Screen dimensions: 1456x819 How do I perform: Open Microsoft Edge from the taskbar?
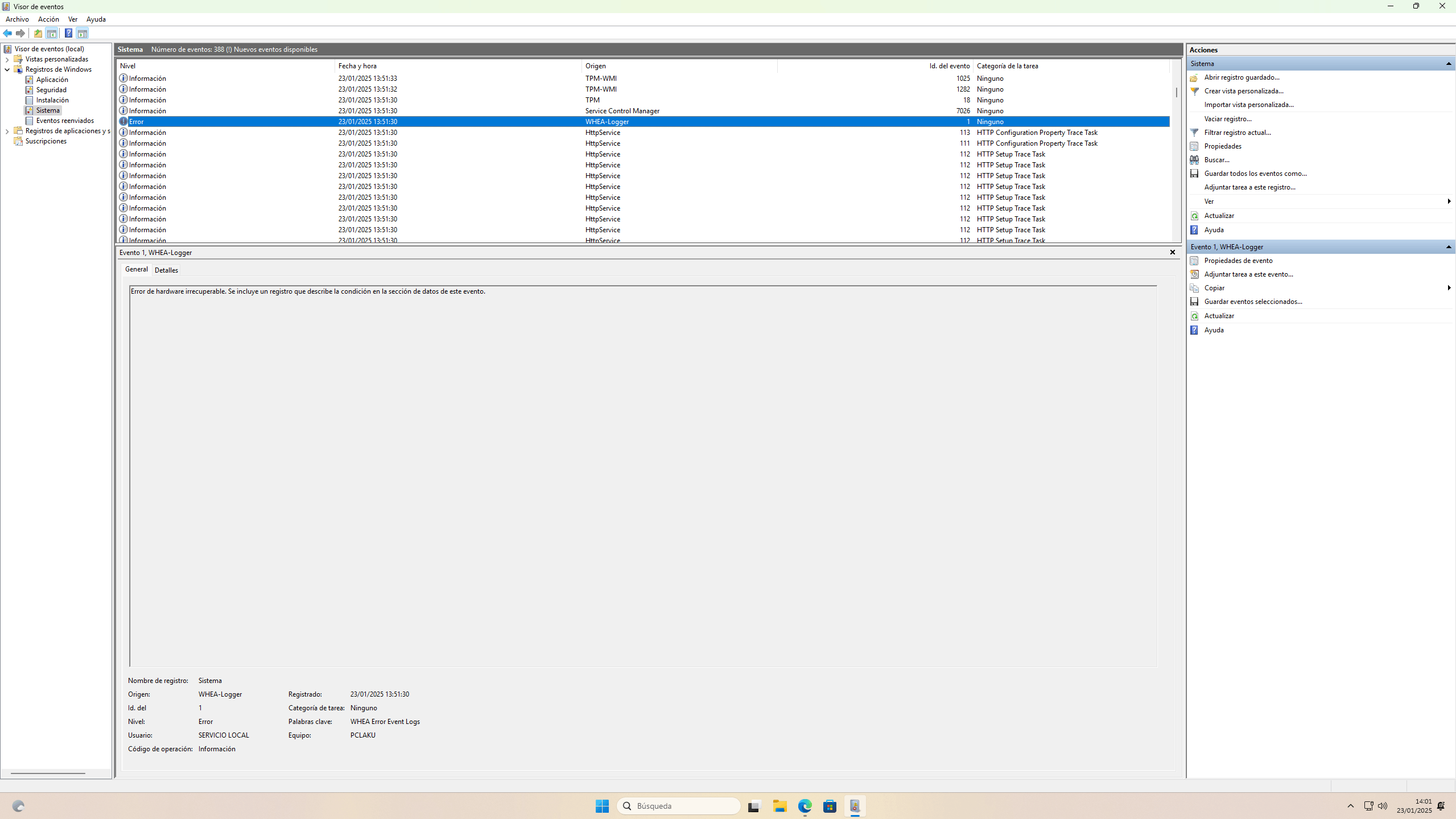[805, 806]
